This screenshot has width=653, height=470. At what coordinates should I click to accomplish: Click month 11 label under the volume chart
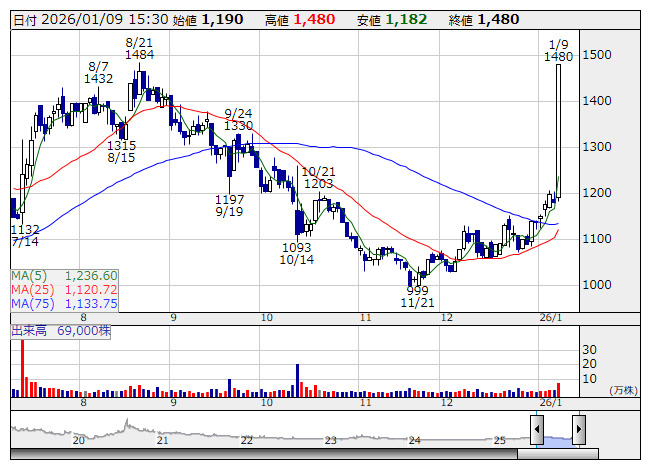[x=365, y=403]
